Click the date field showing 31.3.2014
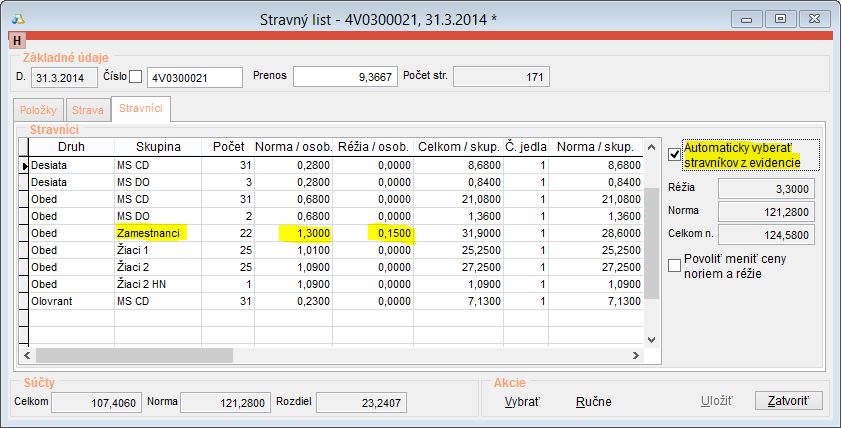841x428 pixels. [64, 77]
